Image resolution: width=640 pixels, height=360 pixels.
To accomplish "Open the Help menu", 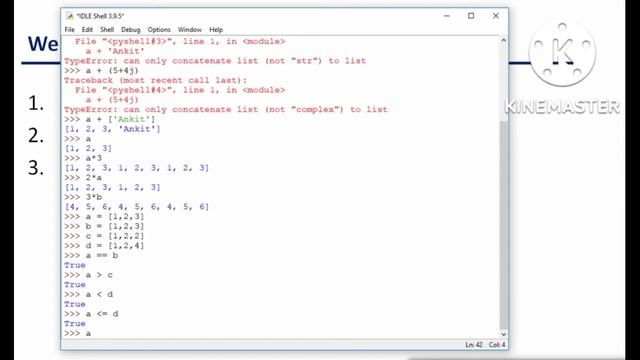I will coord(216,30).
